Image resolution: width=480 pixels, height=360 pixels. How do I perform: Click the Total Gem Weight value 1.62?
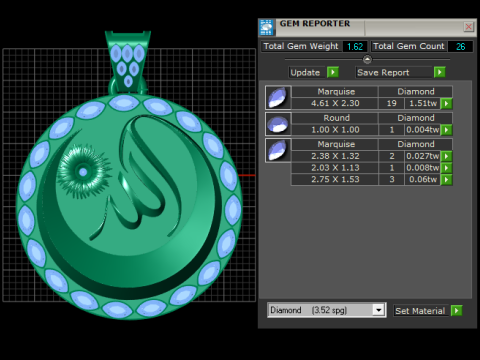(x=355, y=46)
